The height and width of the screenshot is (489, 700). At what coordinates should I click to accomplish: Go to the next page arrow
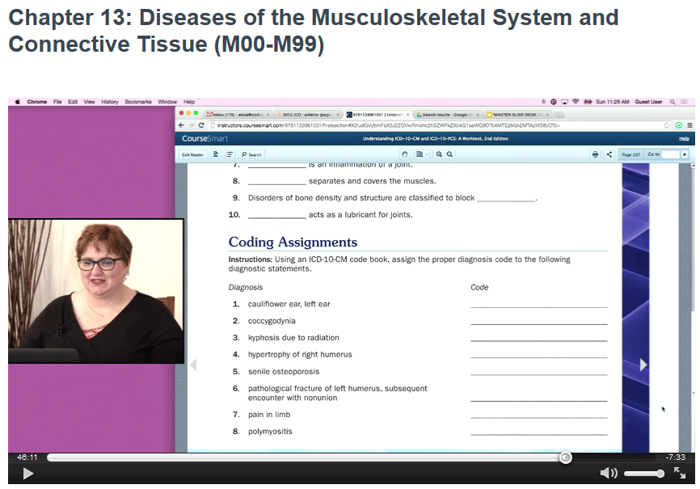643,365
